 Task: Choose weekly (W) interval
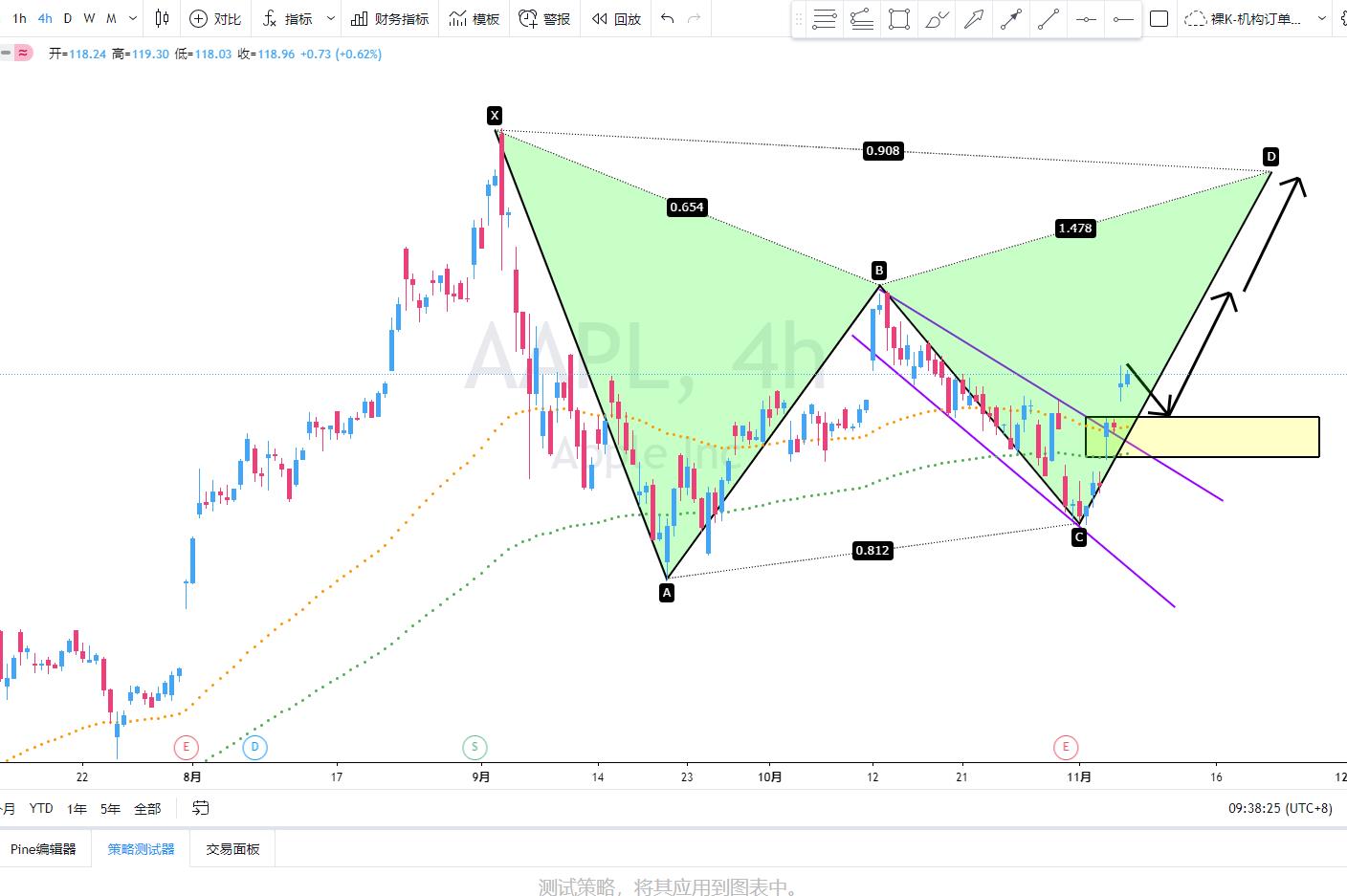89,18
